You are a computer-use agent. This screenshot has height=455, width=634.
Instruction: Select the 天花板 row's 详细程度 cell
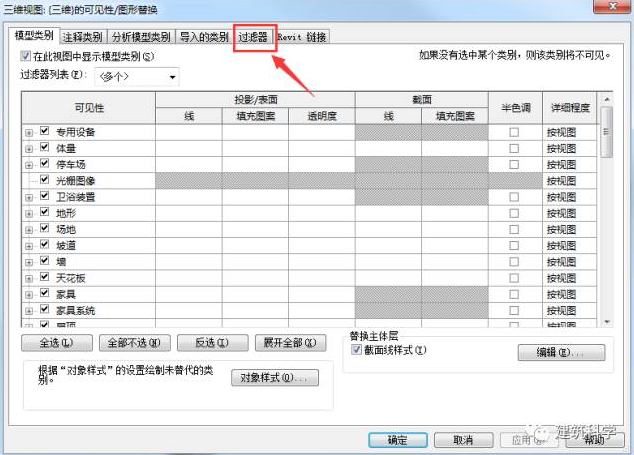pyautogui.click(x=570, y=277)
